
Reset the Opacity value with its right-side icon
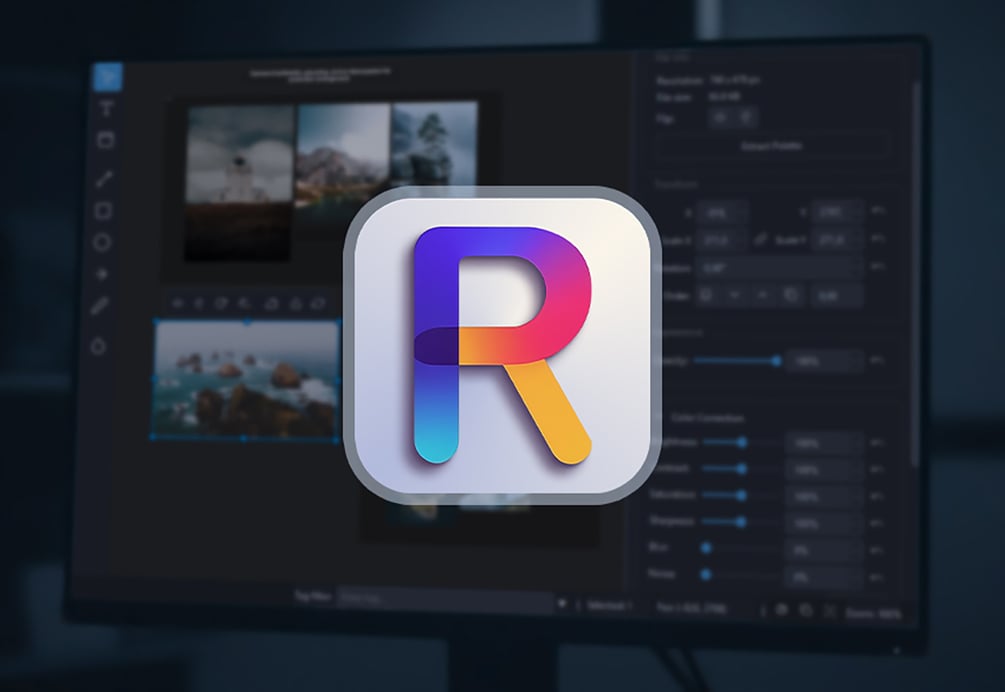877,361
